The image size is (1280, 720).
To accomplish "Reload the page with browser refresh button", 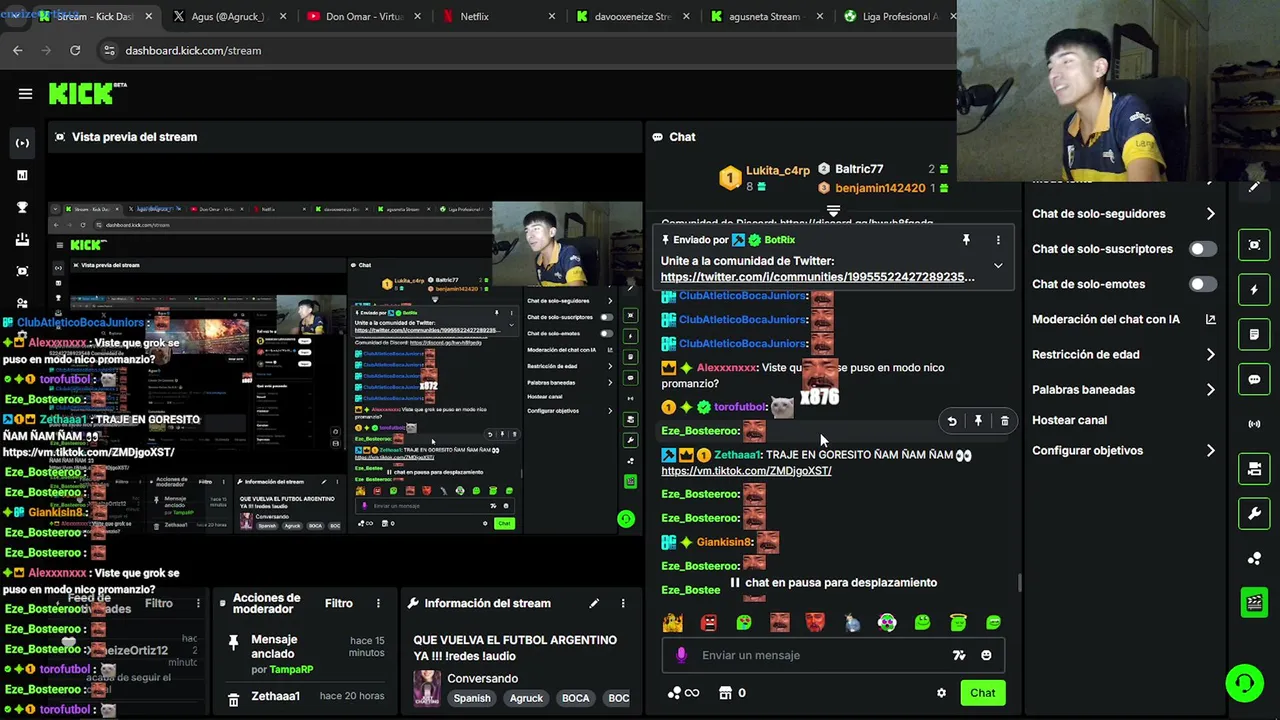I will click(x=75, y=50).
